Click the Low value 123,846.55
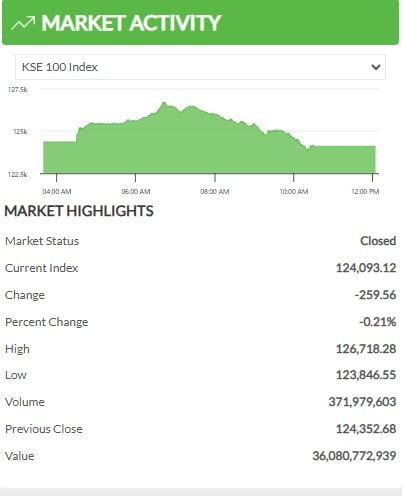402x496 pixels. [366, 375]
